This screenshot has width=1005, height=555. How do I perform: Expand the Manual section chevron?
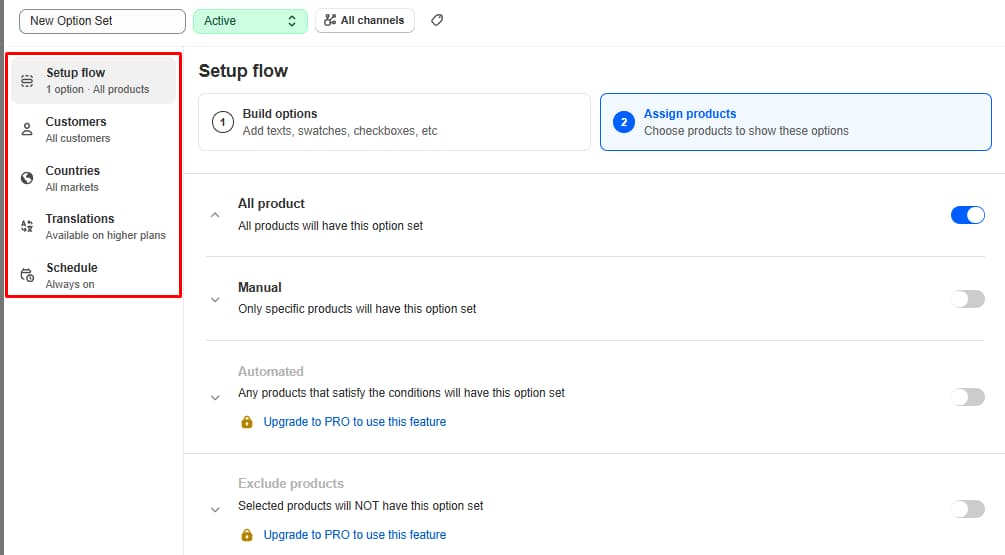215,299
